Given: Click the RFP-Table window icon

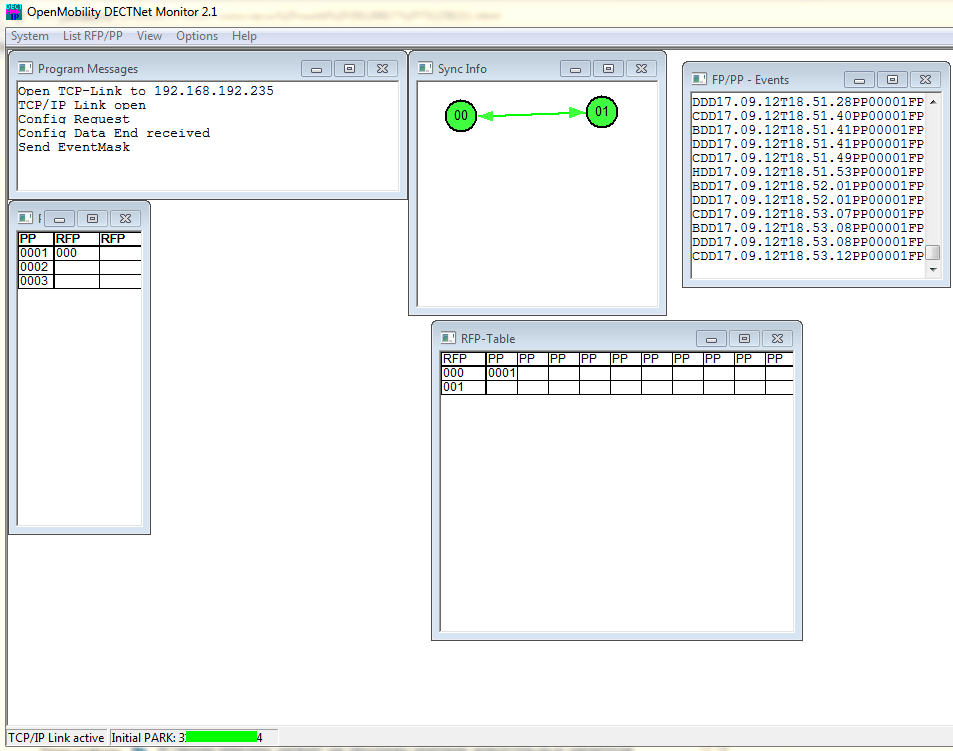Looking at the screenshot, I should (448, 338).
